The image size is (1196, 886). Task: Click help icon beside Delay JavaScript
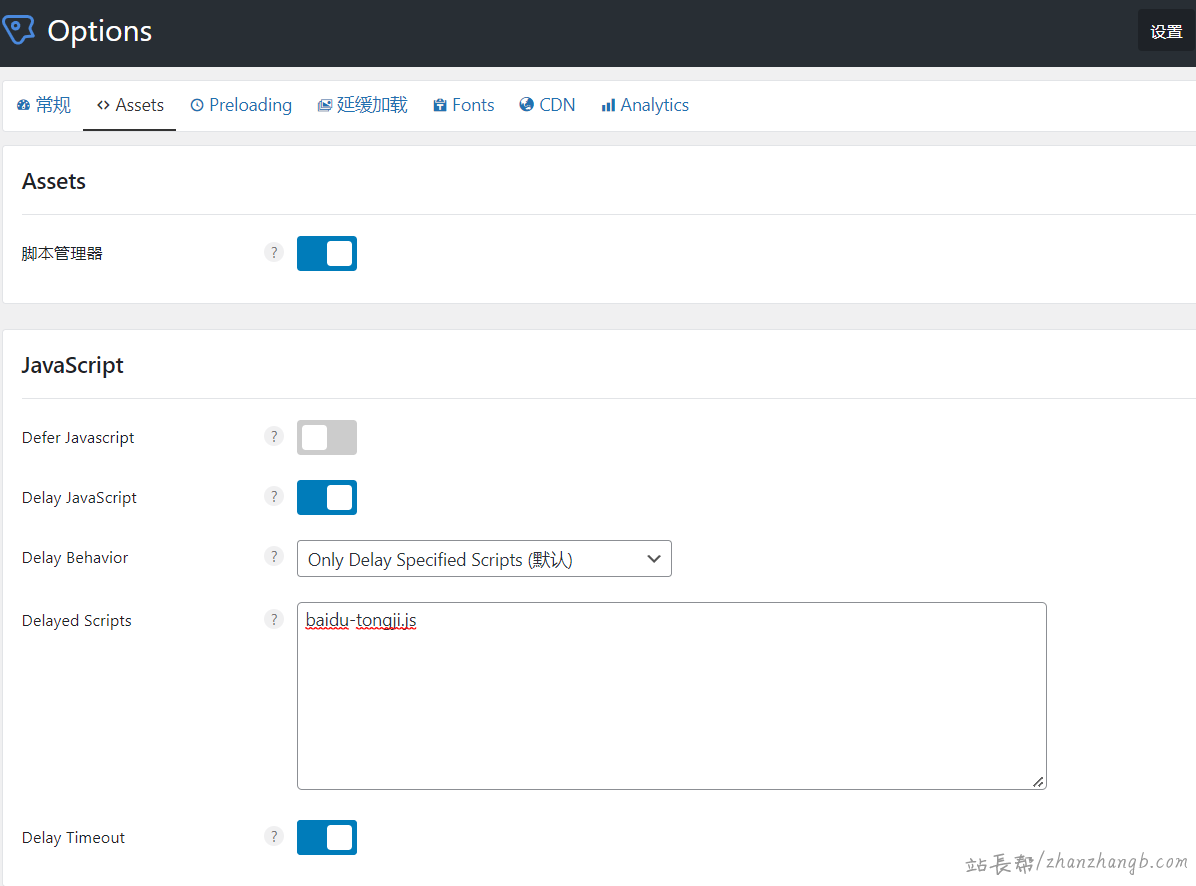pos(274,497)
